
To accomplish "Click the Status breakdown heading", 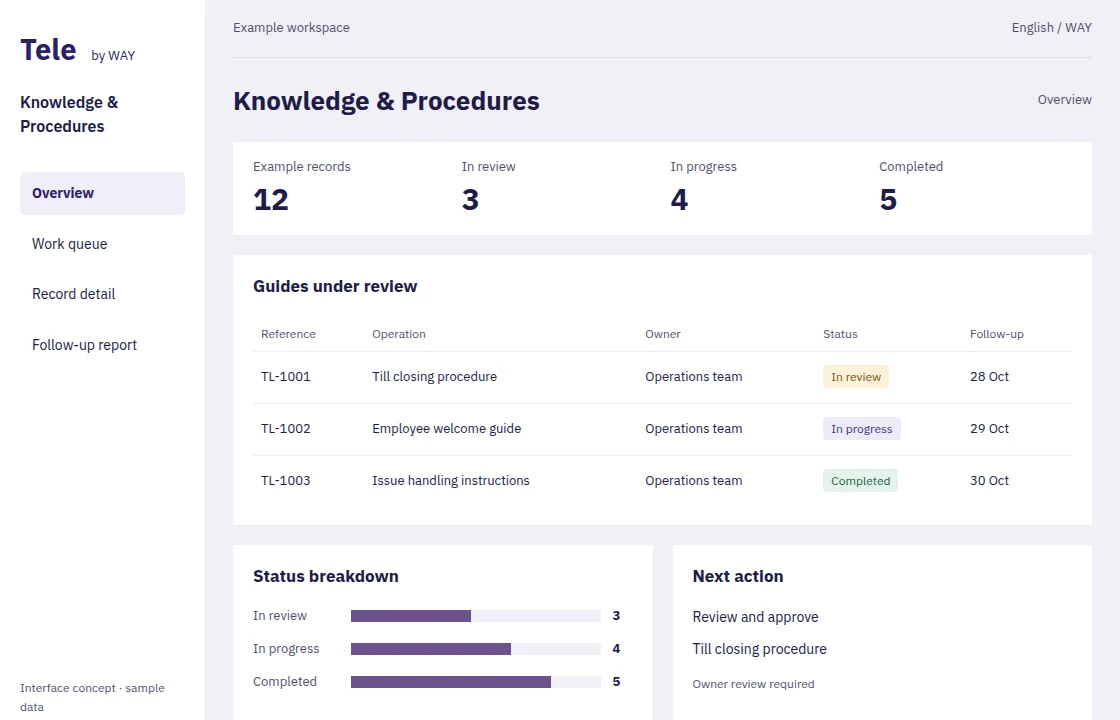I will 326,576.
